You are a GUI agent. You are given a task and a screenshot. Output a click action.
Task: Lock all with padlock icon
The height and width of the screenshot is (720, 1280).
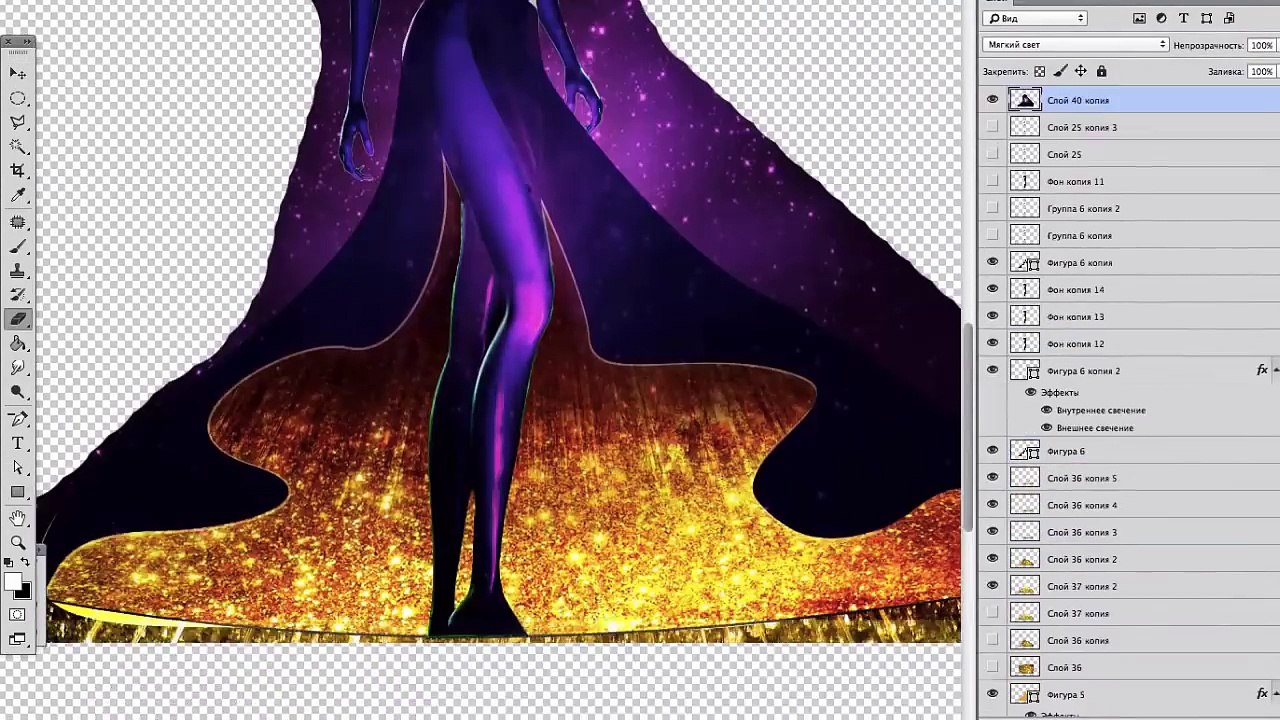1101,71
